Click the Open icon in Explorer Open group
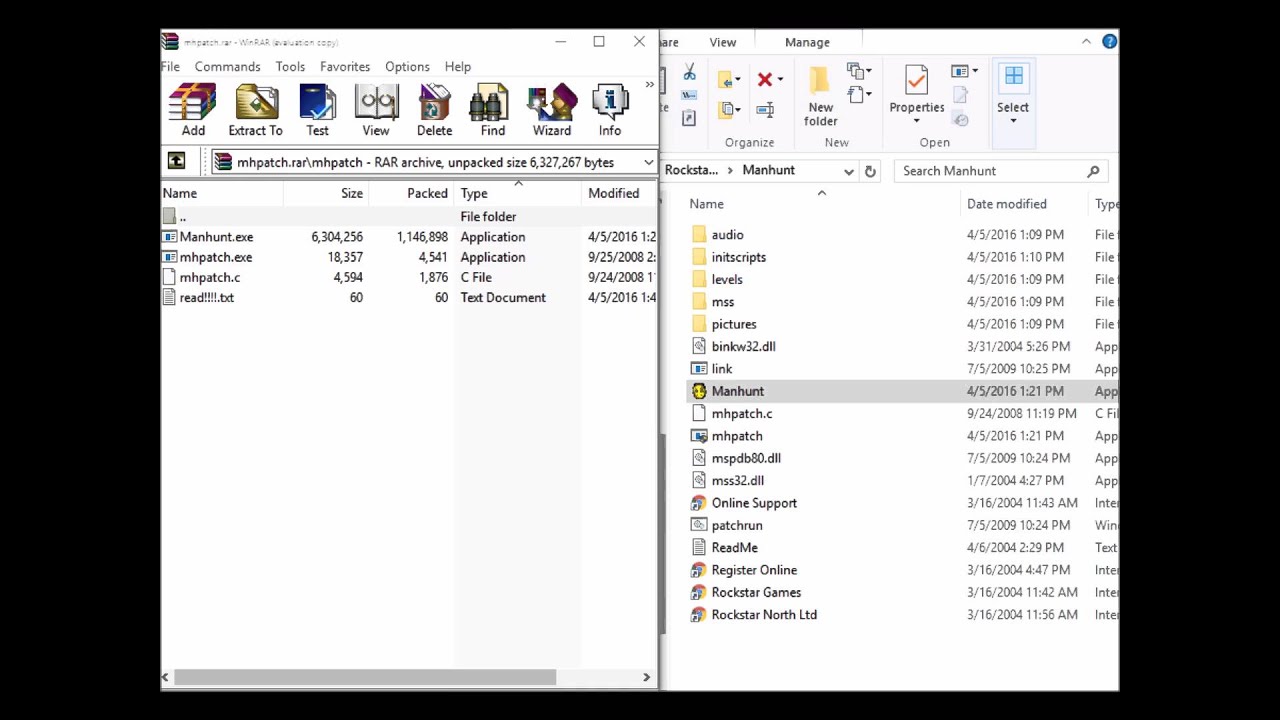This screenshot has width=1280, height=720. coord(961,71)
